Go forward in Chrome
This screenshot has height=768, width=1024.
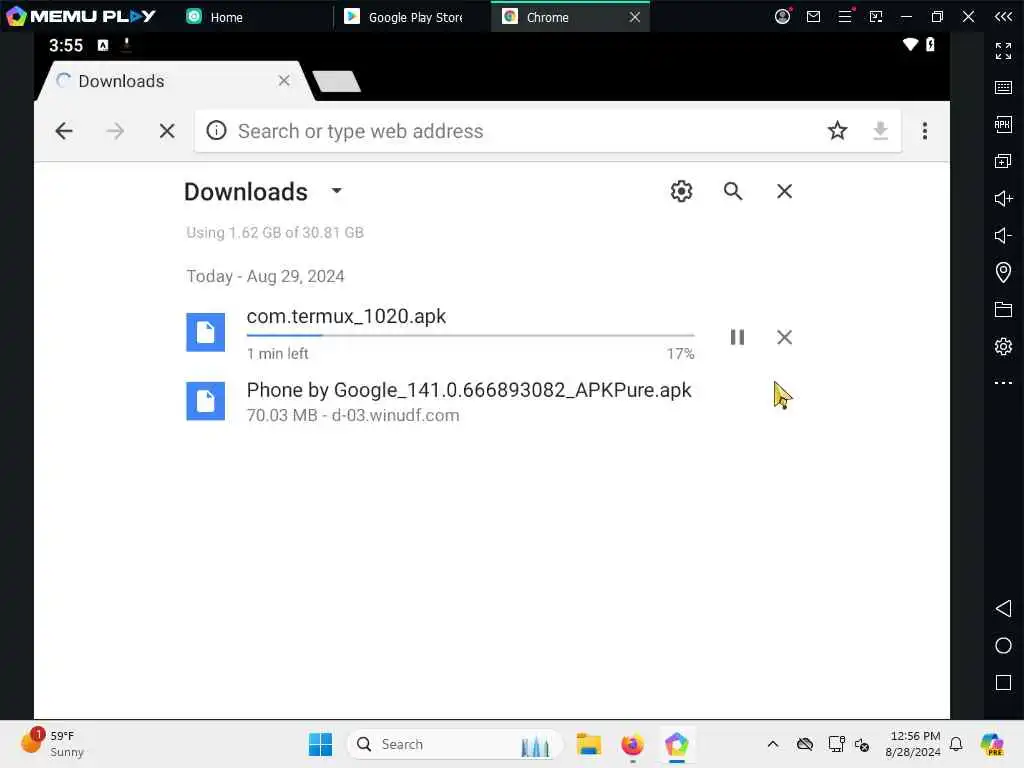pos(115,131)
